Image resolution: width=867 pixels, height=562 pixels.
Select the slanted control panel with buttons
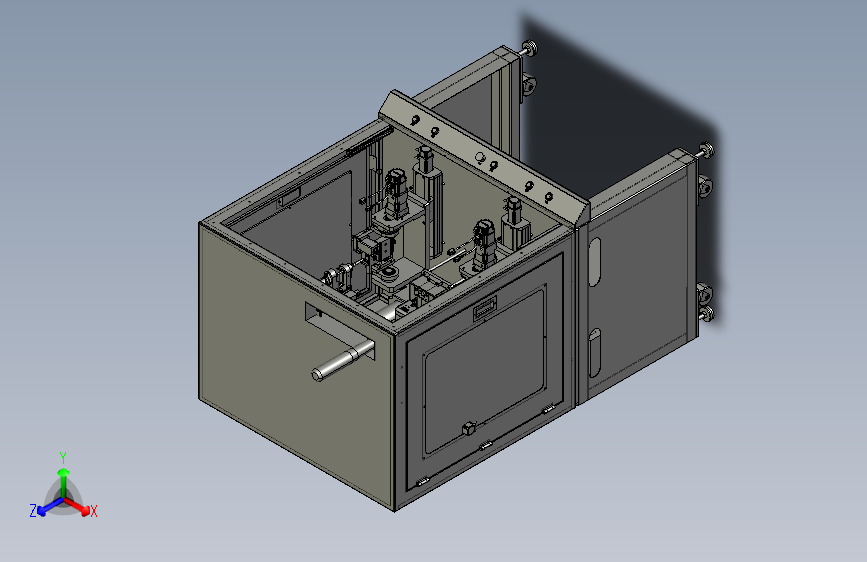(x=482, y=157)
